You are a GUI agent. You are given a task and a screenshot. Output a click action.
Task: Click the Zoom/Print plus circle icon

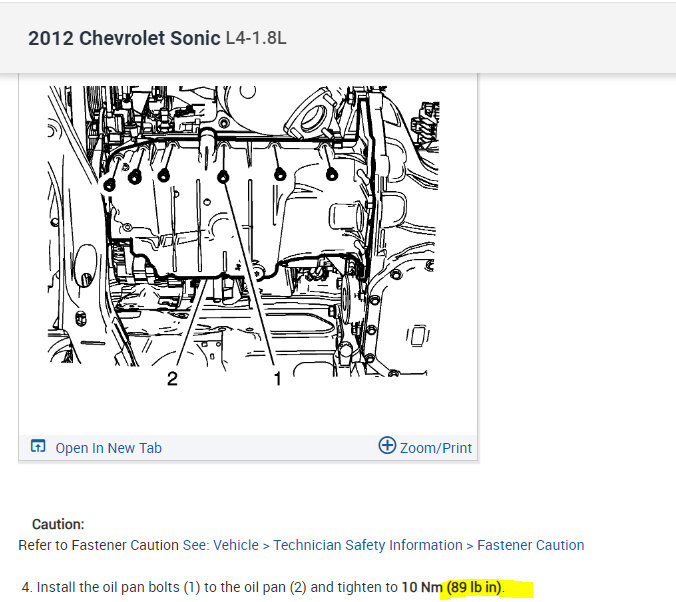point(387,445)
